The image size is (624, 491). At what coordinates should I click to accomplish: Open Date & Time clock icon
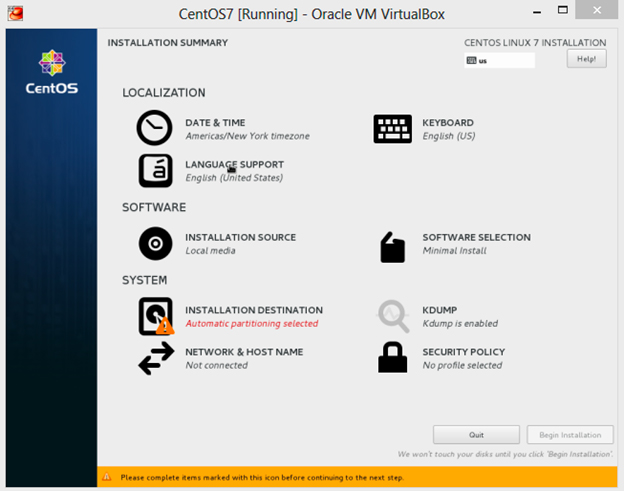pyautogui.click(x=154, y=128)
